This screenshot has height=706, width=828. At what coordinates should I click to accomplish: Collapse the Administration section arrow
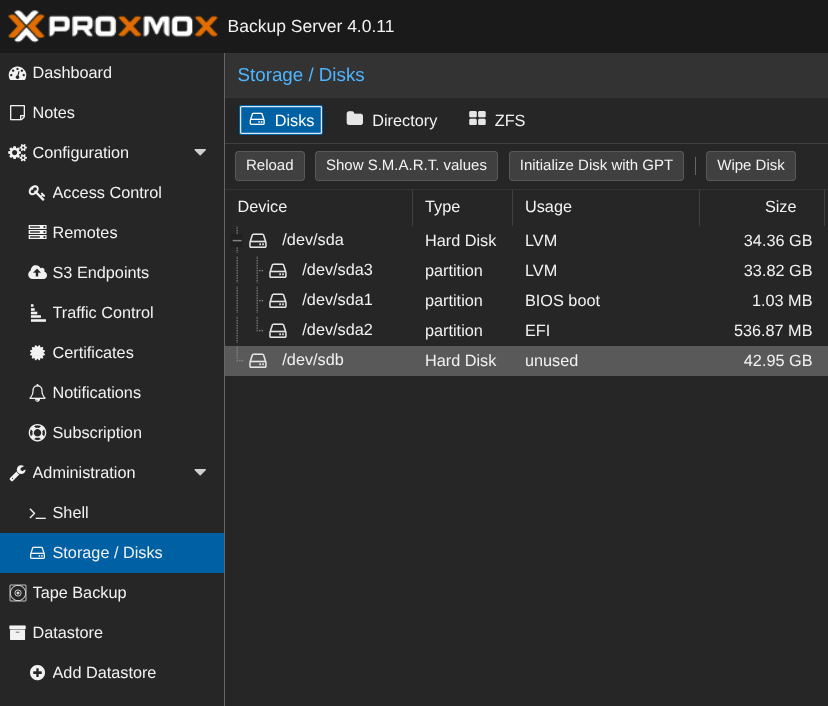coord(200,473)
